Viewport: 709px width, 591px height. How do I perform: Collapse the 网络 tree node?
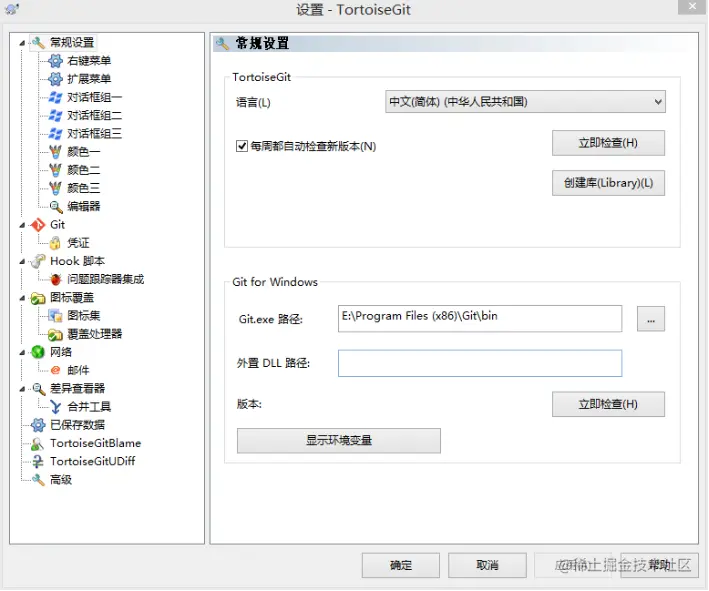click(x=22, y=352)
